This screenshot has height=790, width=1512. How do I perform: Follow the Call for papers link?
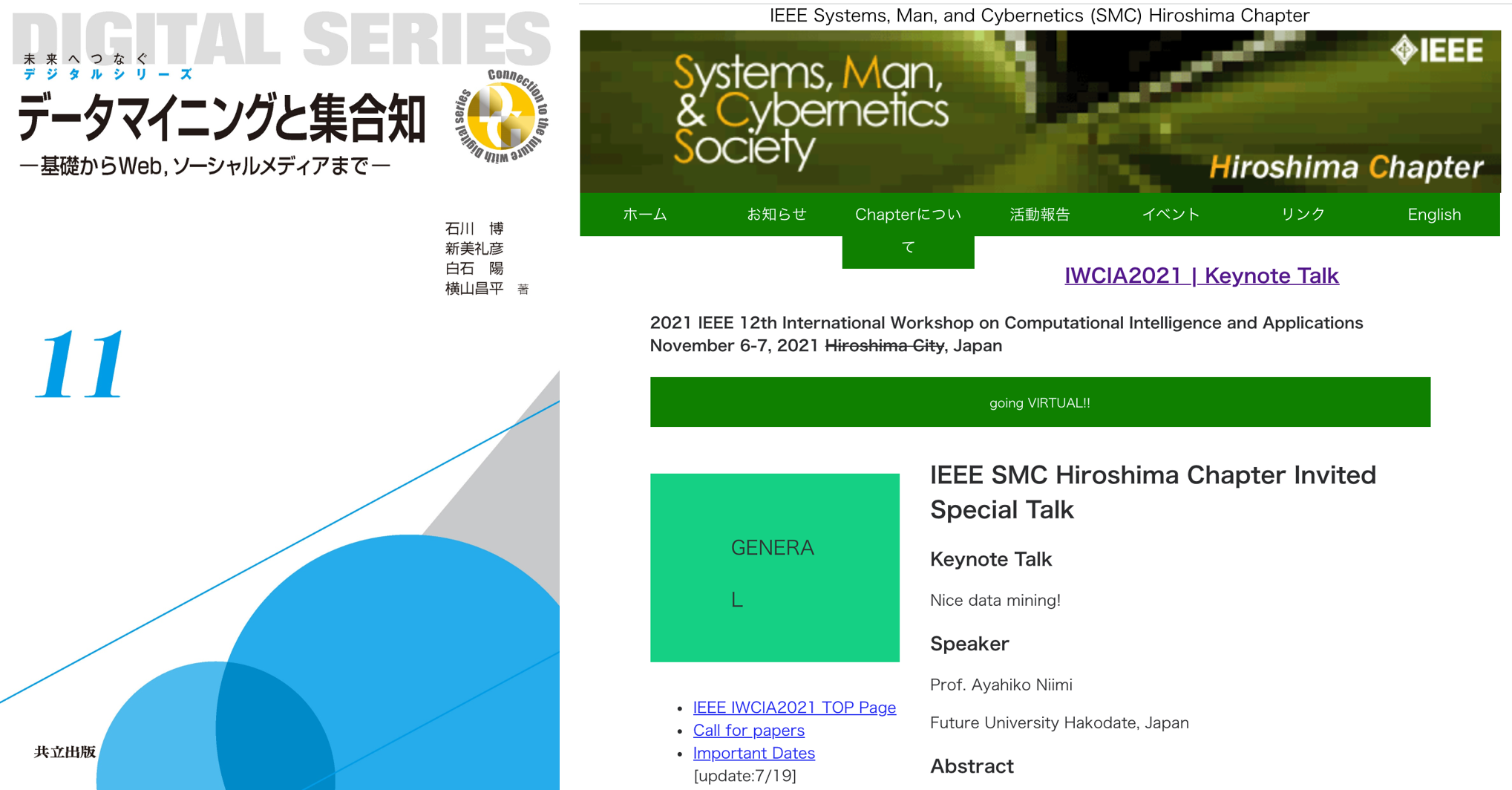[748, 731]
